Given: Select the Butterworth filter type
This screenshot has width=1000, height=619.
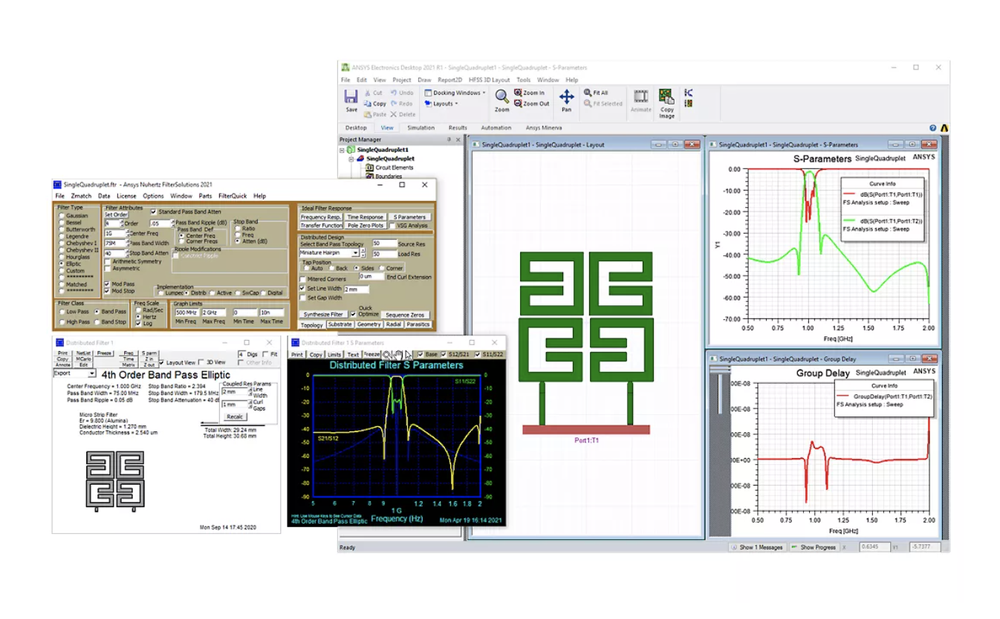Looking at the screenshot, I should [62, 229].
